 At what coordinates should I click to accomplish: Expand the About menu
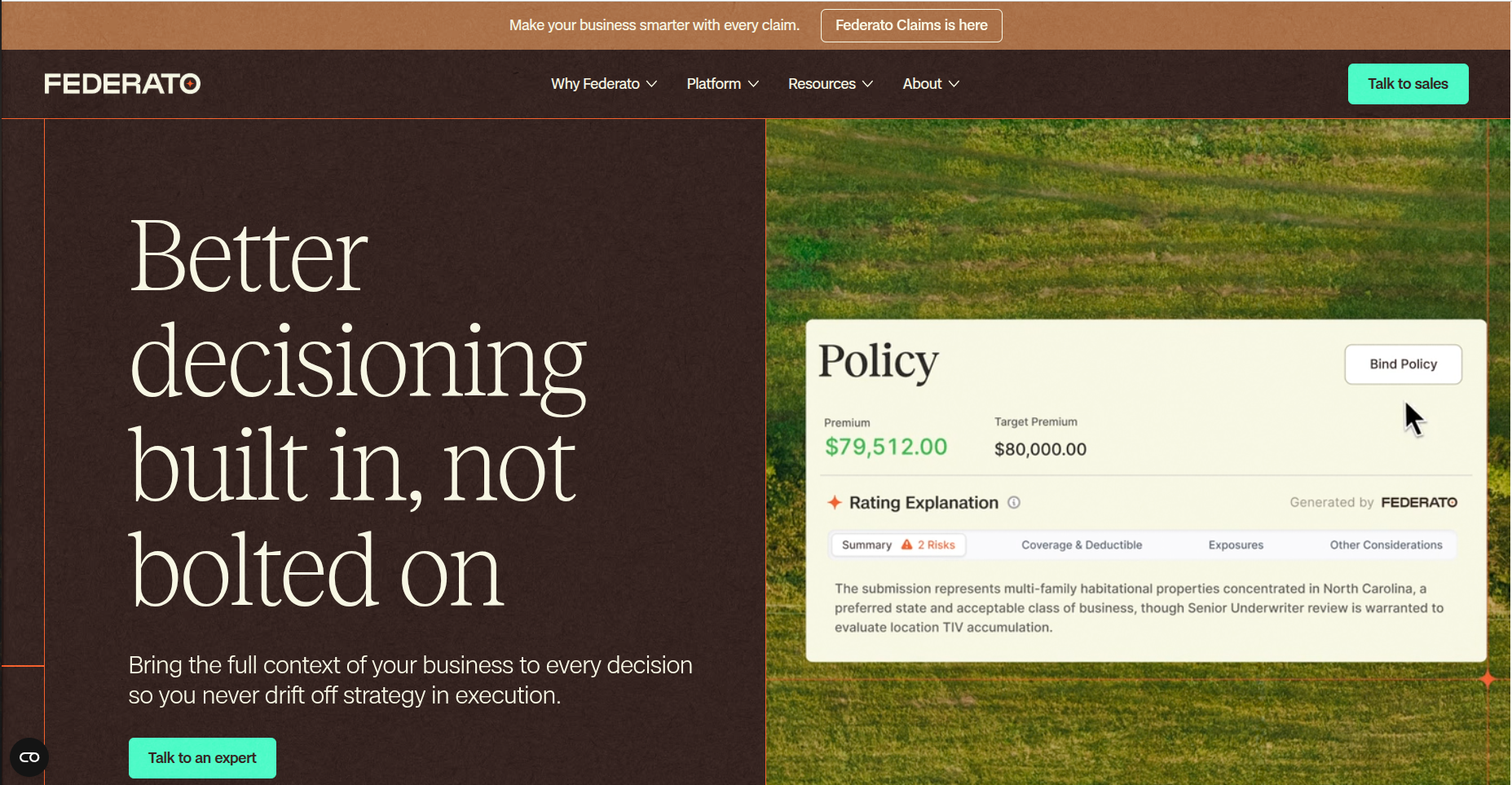pyautogui.click(x=931, y=84)
